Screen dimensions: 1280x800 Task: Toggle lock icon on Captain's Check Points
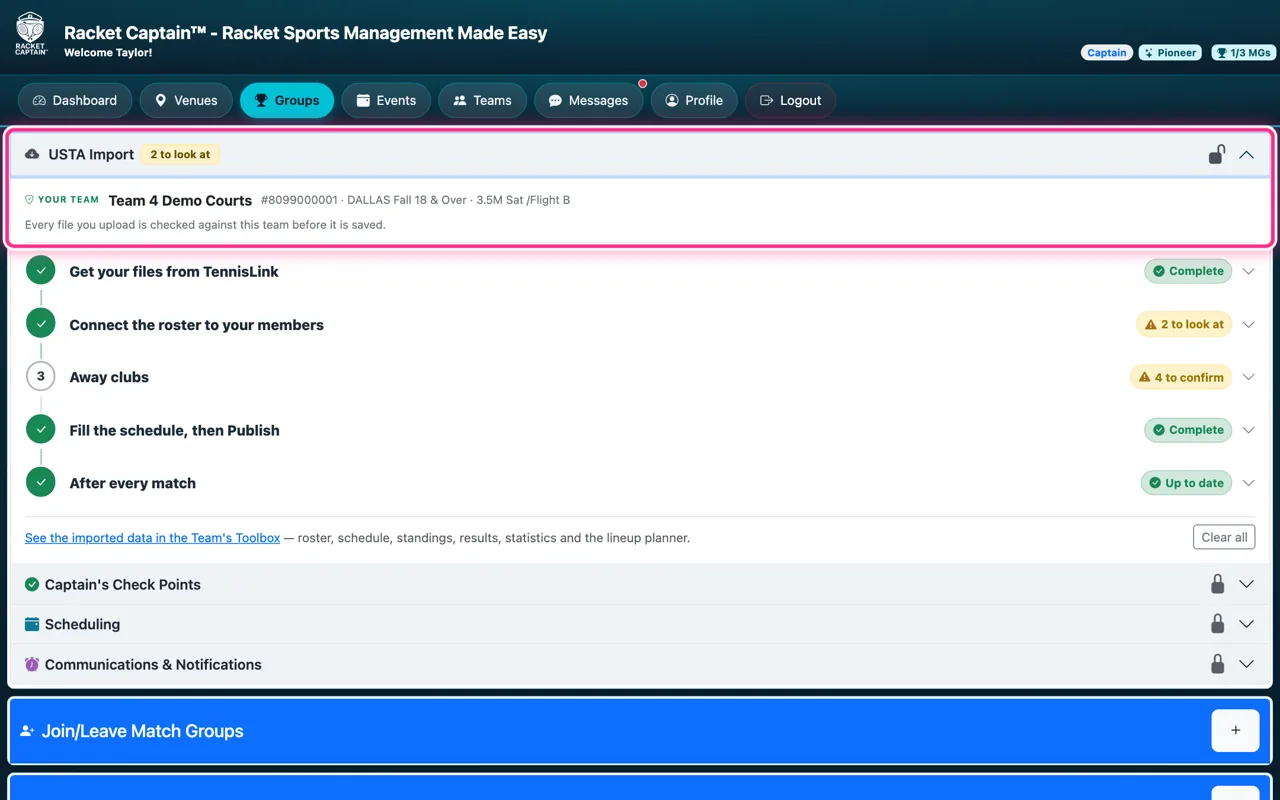pyautogui.click(x=1217, y=584)
